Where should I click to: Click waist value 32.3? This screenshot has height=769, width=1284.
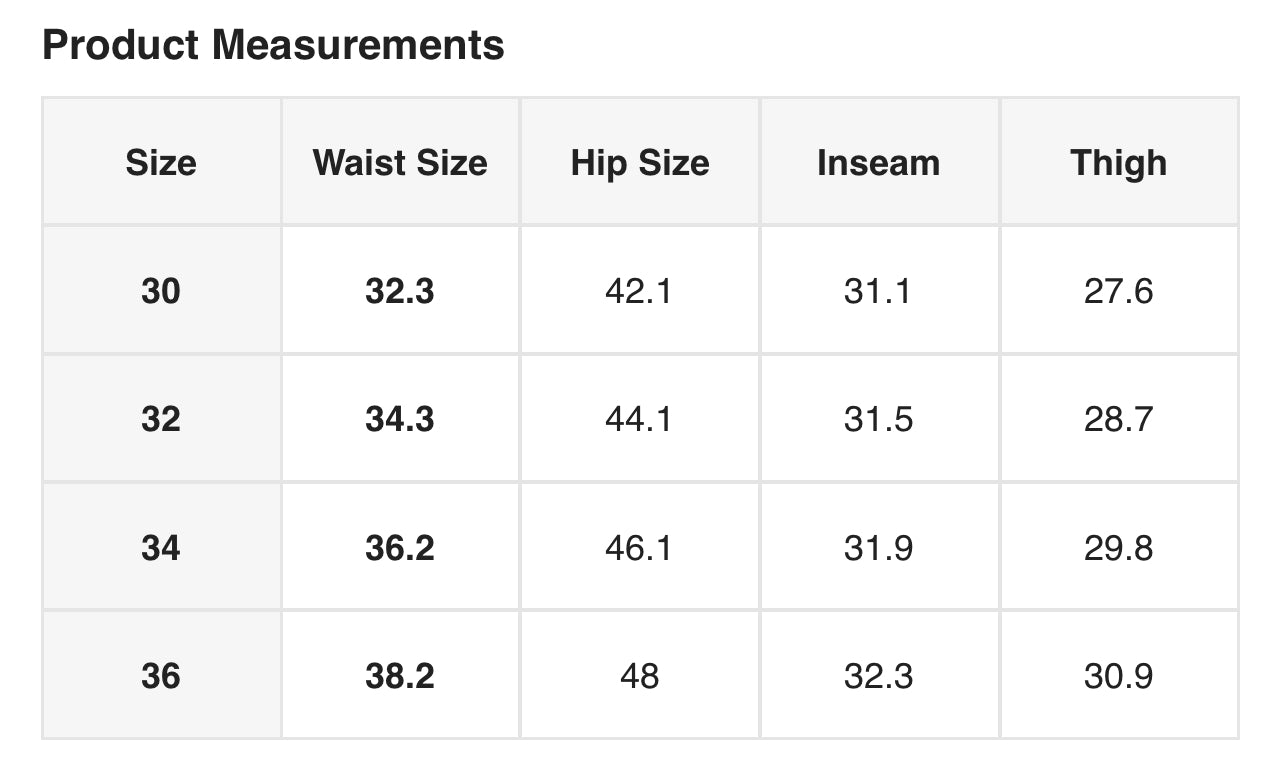click(400, 291)
